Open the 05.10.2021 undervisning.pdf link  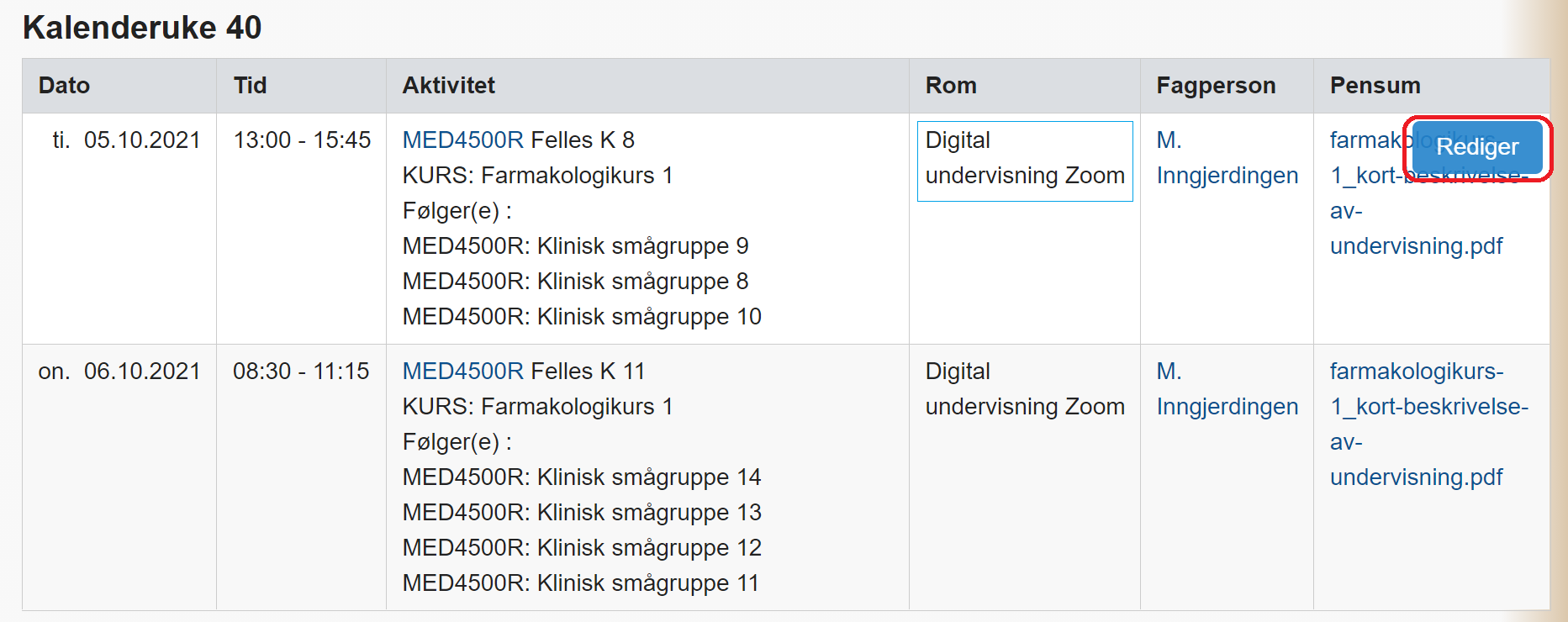pos(1416,245)
